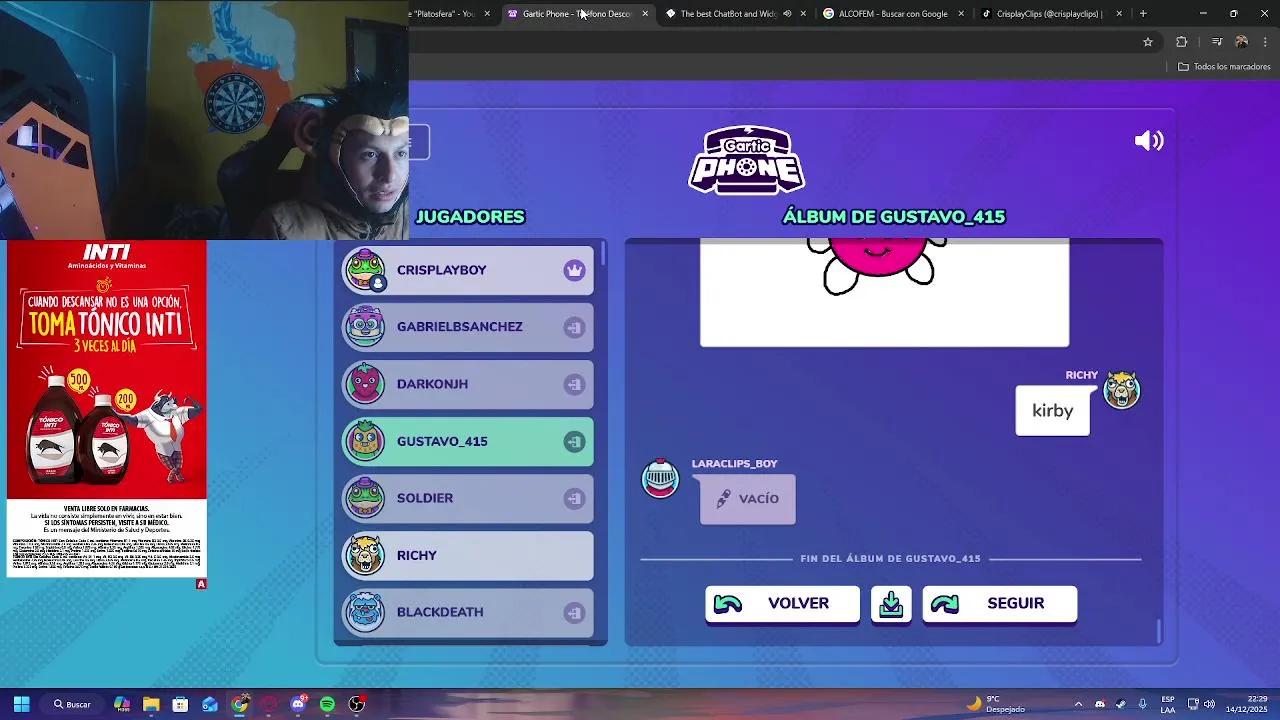This screenshot has width=1280, height=720.
Task: Open the ESP LAA language switcher
Action: (1168, 704)
